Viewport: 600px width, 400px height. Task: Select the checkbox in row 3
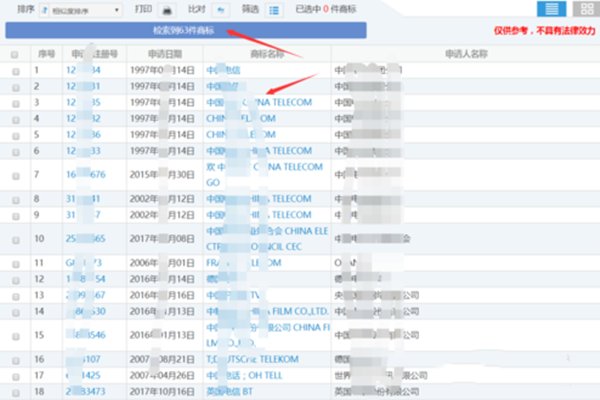coord(16,104)
